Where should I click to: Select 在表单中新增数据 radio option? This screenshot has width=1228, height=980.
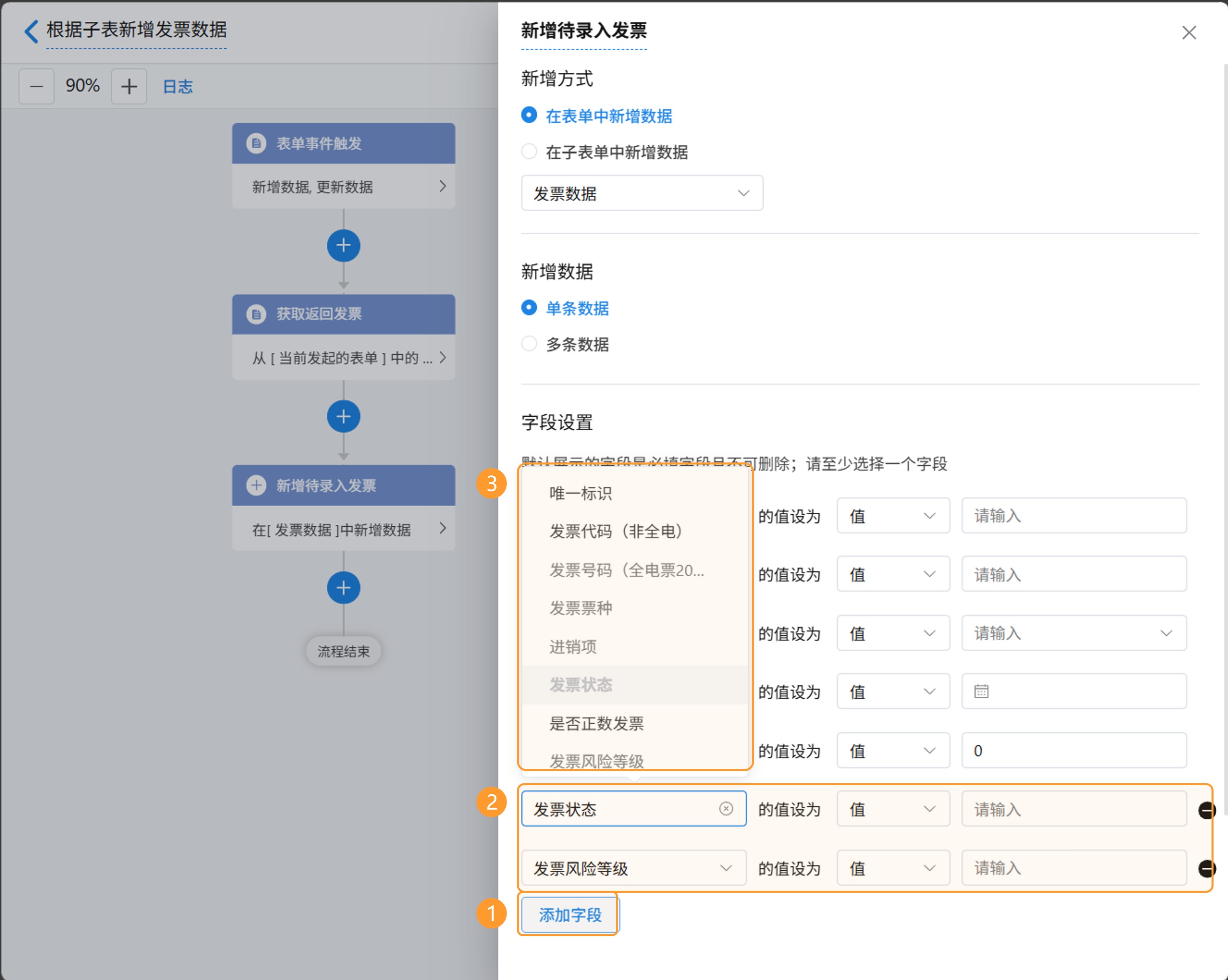529,116
